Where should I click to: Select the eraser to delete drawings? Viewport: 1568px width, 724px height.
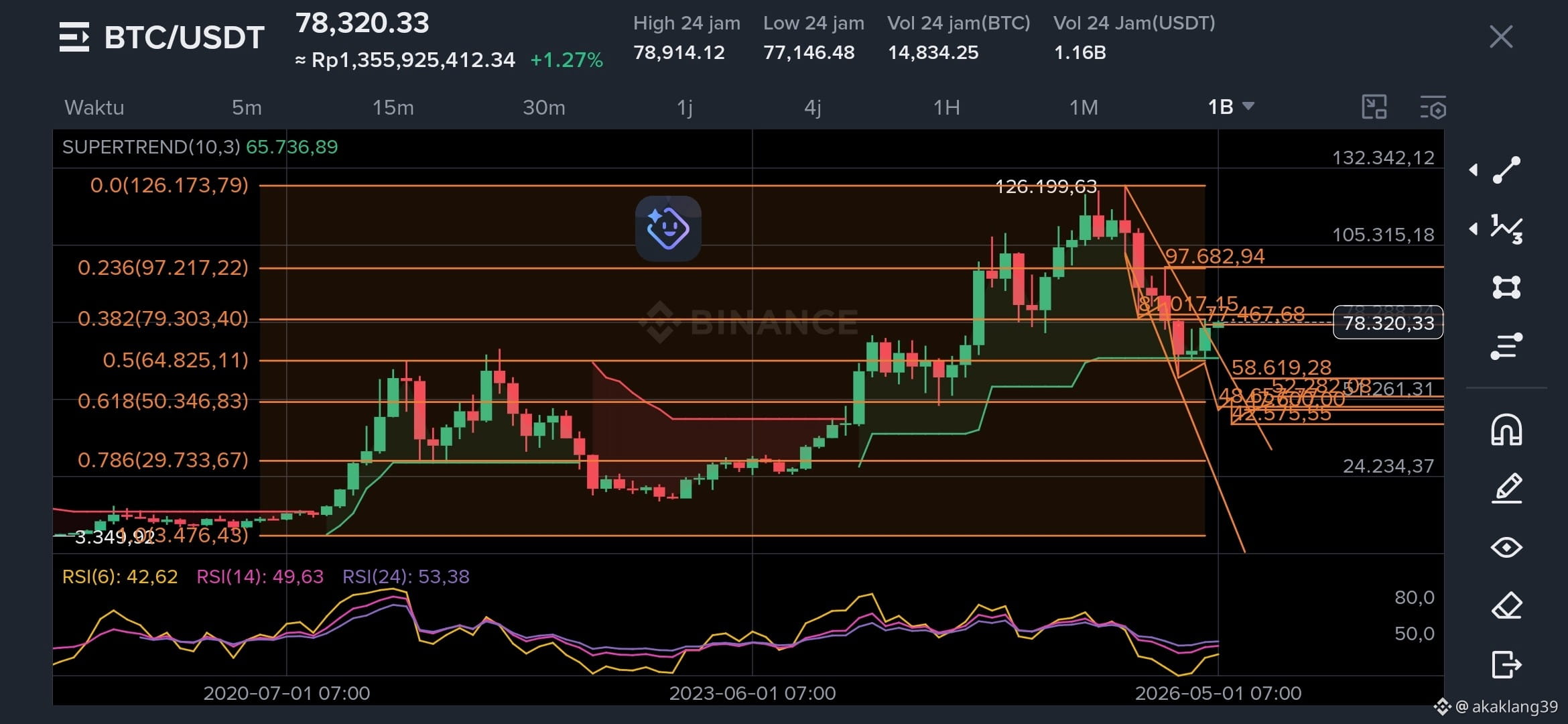(1506, 606)
